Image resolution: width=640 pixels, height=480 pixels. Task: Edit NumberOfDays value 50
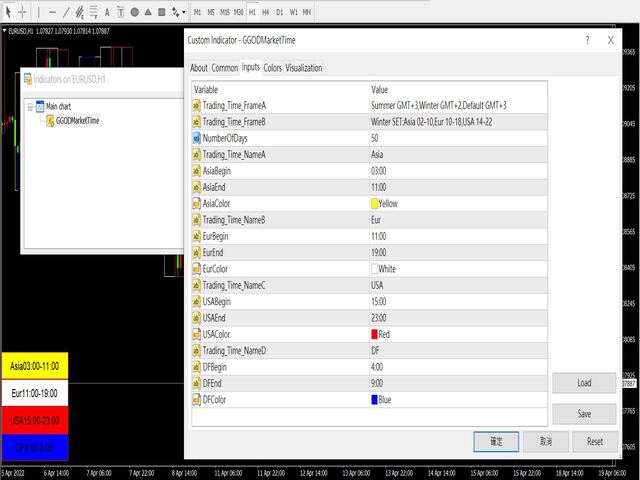[458, 138]
